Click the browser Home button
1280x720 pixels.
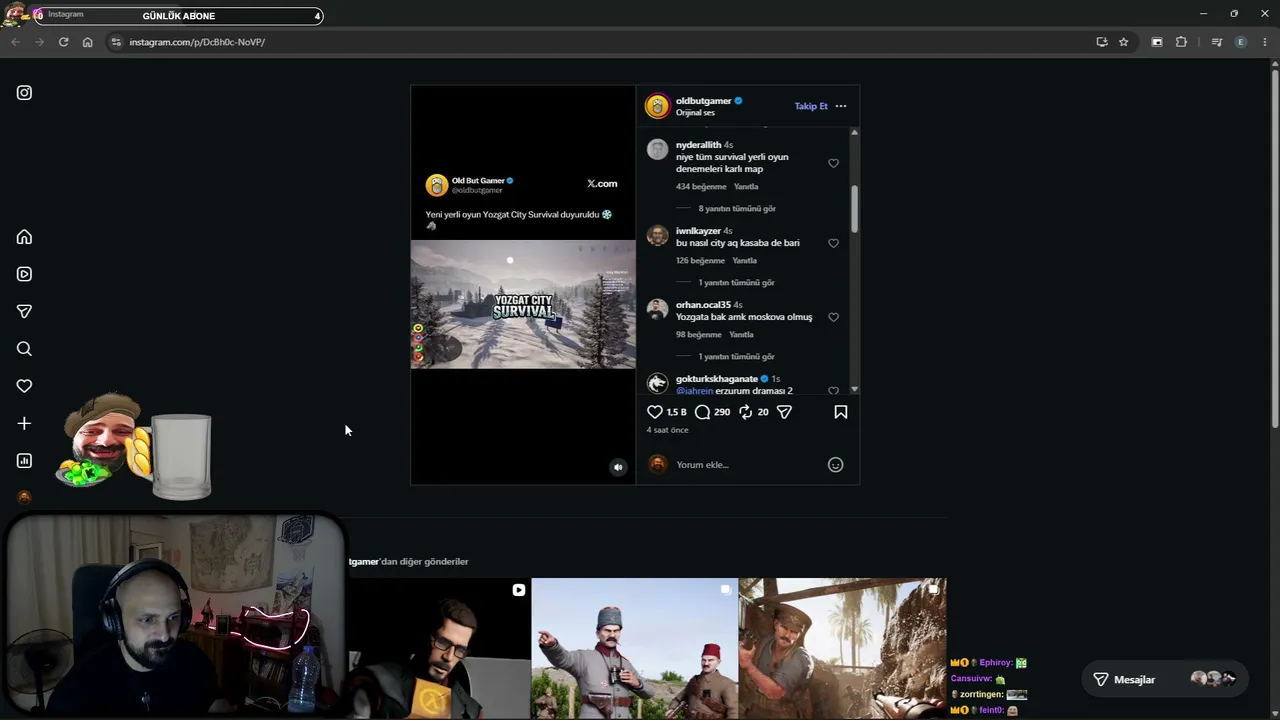pos(87,42)
